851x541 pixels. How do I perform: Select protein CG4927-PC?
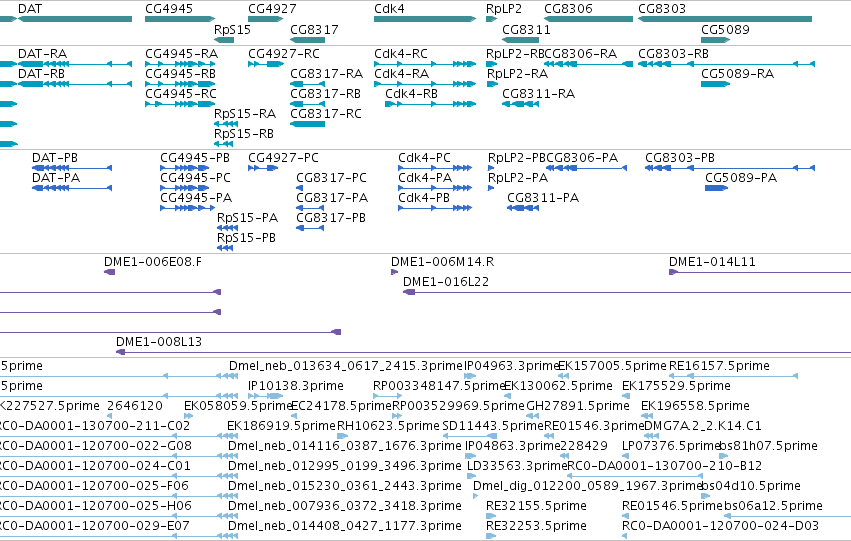[263, 168]
